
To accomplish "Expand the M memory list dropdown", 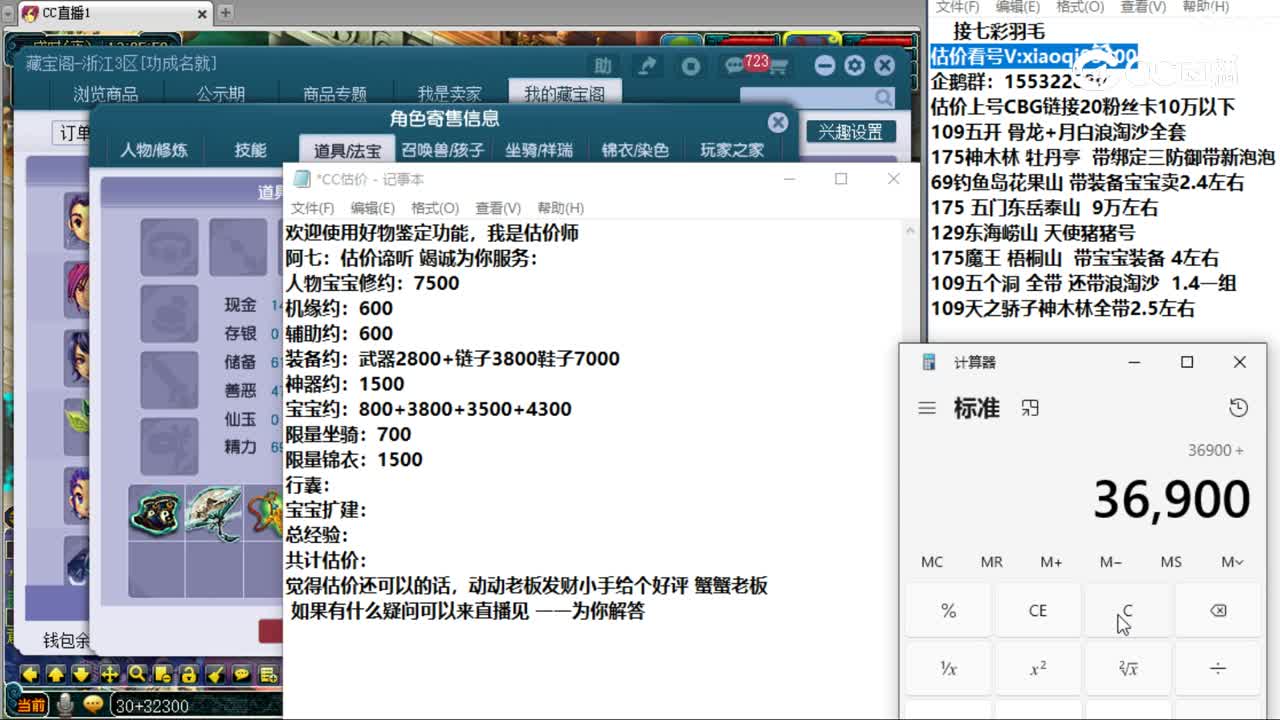I will [1232, 562].
